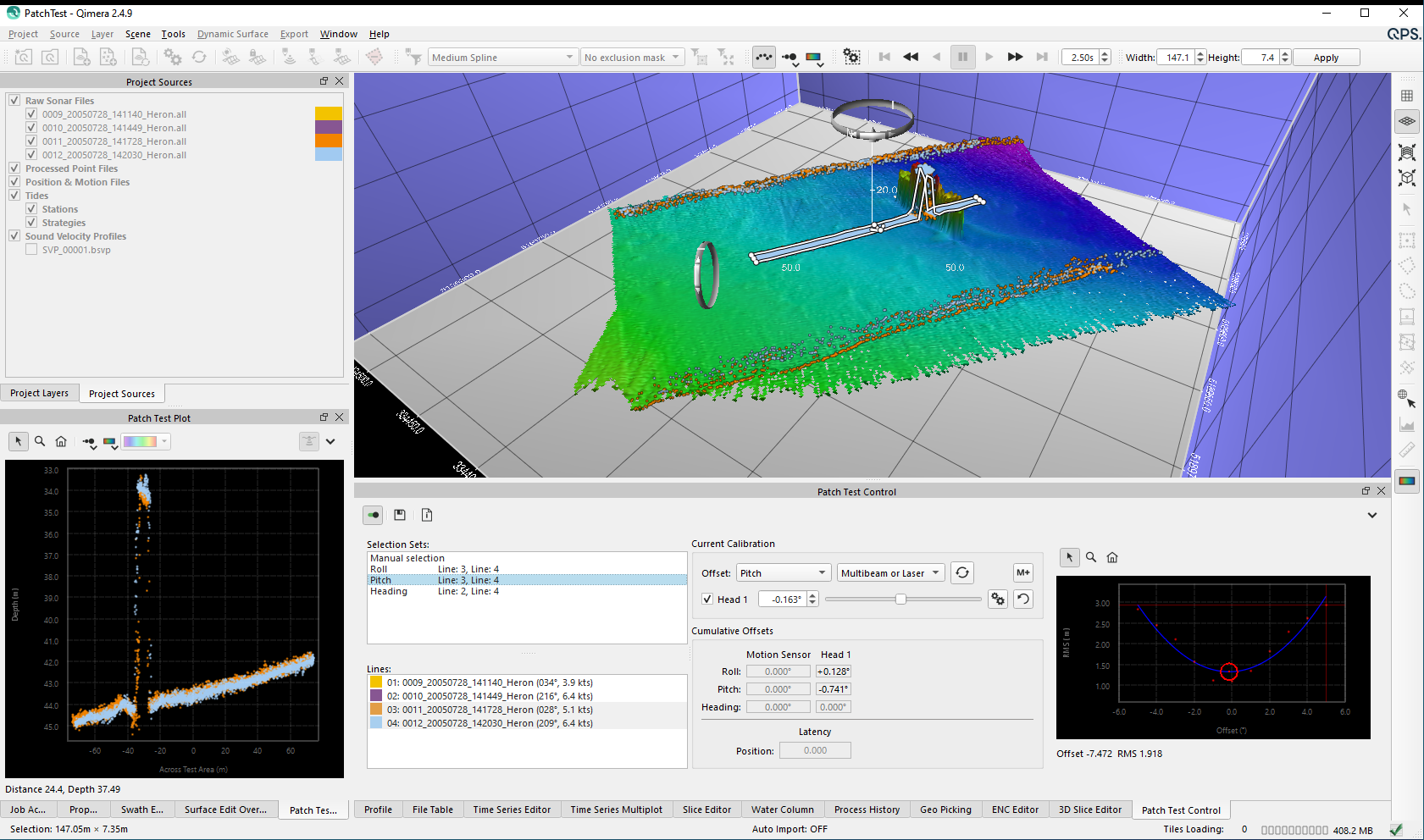Click the pause playback button
This screenshot has height=840, width=1424.
962,58
